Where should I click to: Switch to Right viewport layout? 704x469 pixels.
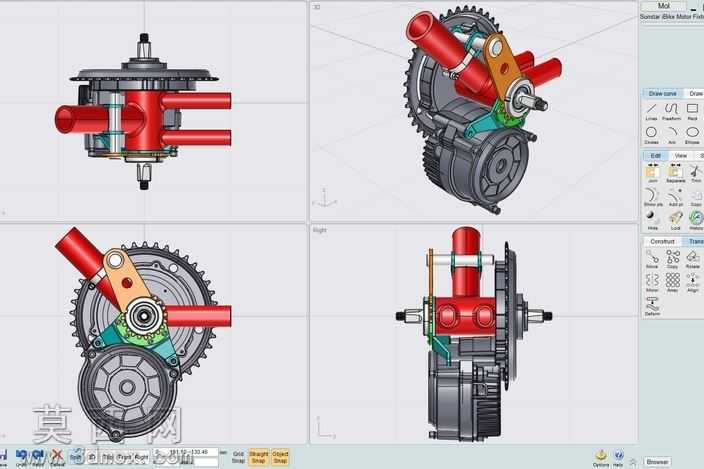pyautogui.click(x=141, y=457)
